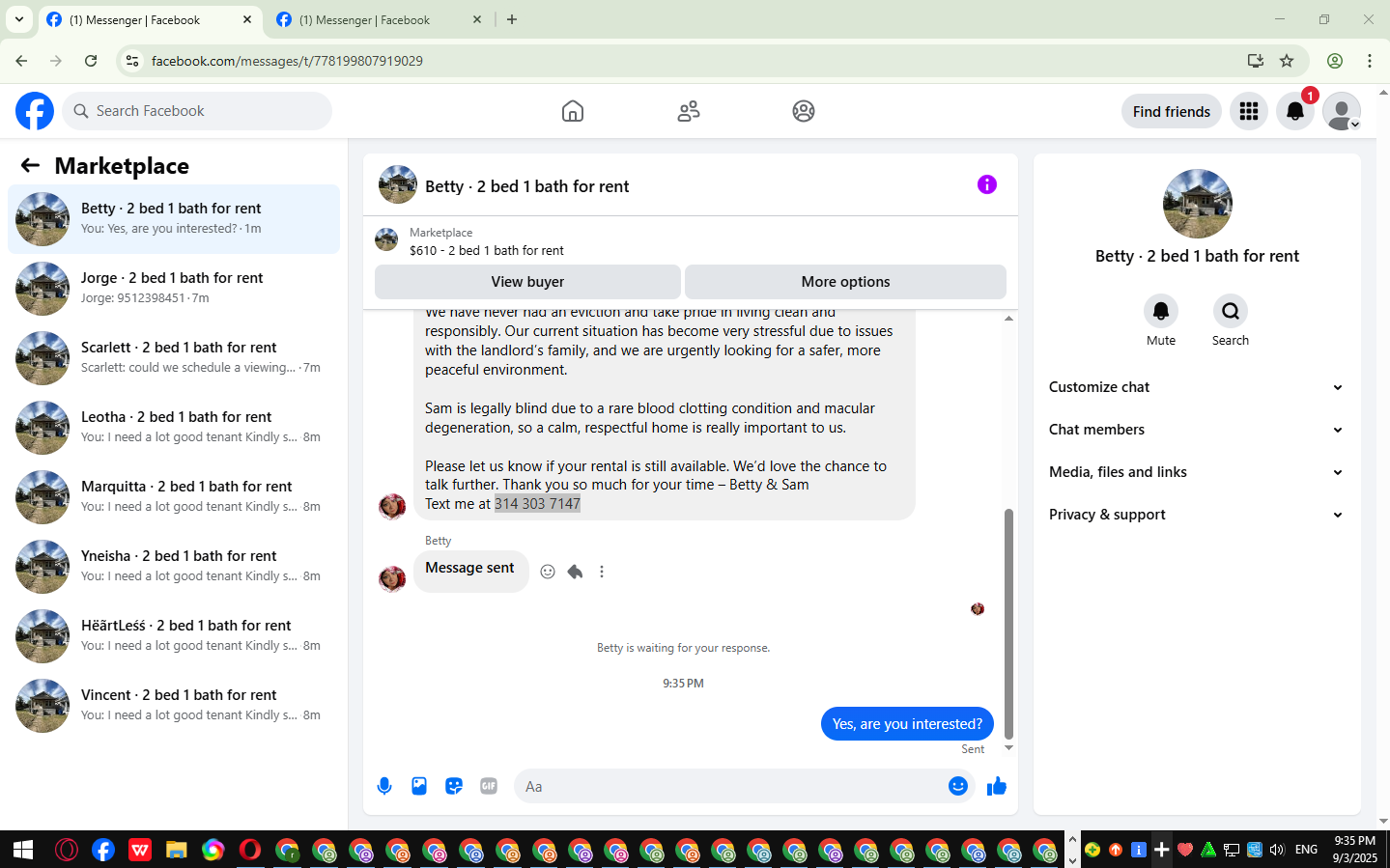Screen dimensions: 1390x868
Task: Reload the current page
Action: tap(91, 61)
